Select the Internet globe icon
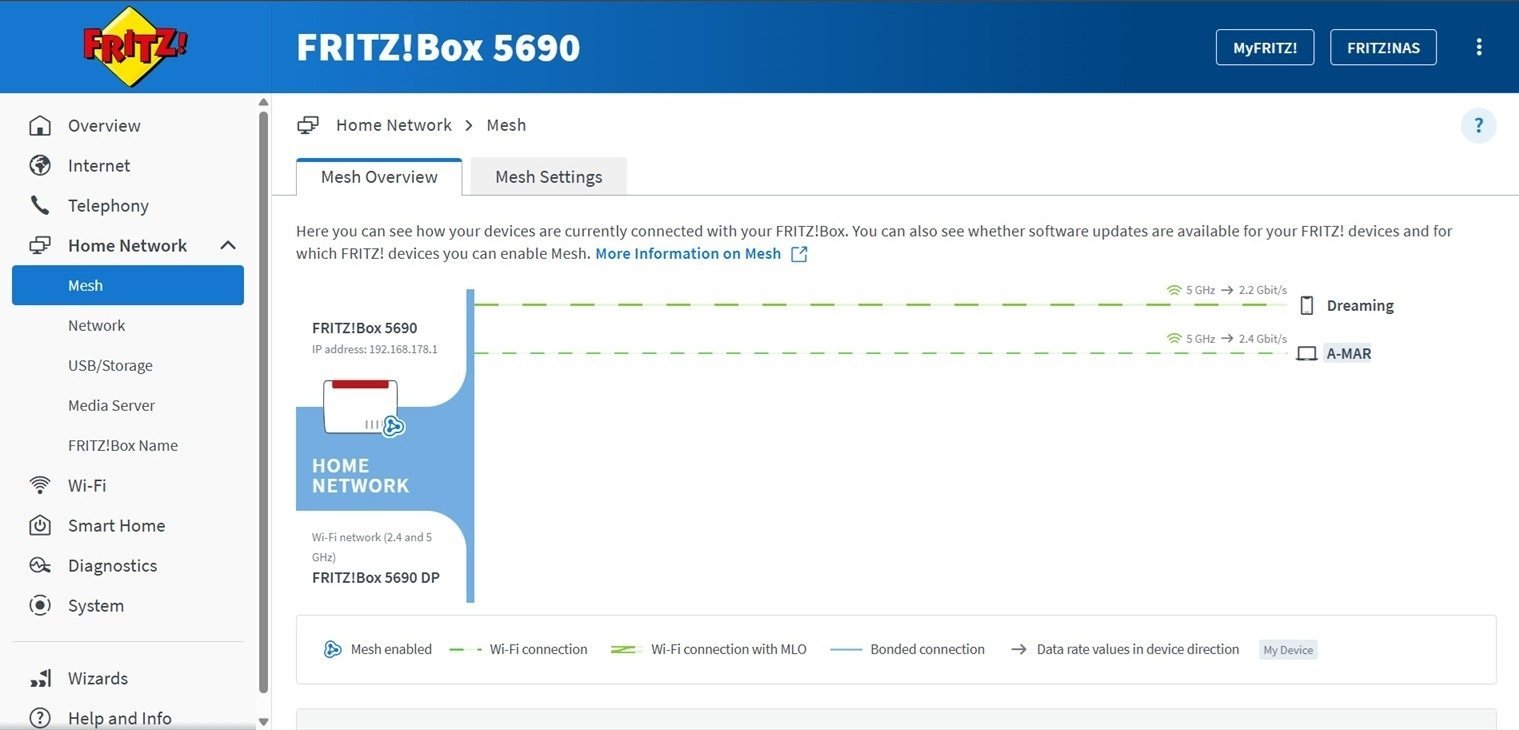This screenshot has width=1519, height=730. click(40, 166)
